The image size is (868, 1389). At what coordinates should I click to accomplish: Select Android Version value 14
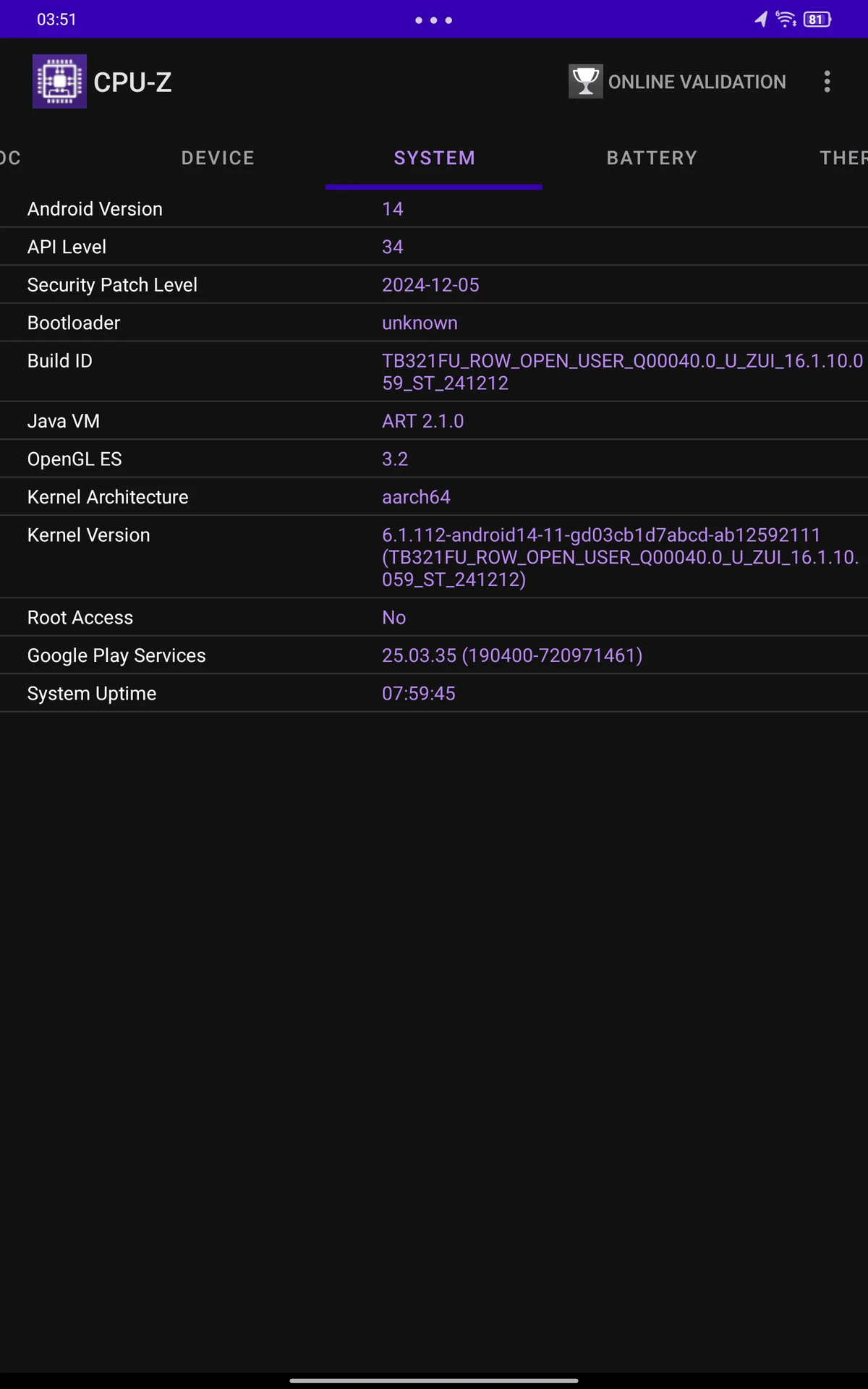pyautogui.click(x=392, y=209)
